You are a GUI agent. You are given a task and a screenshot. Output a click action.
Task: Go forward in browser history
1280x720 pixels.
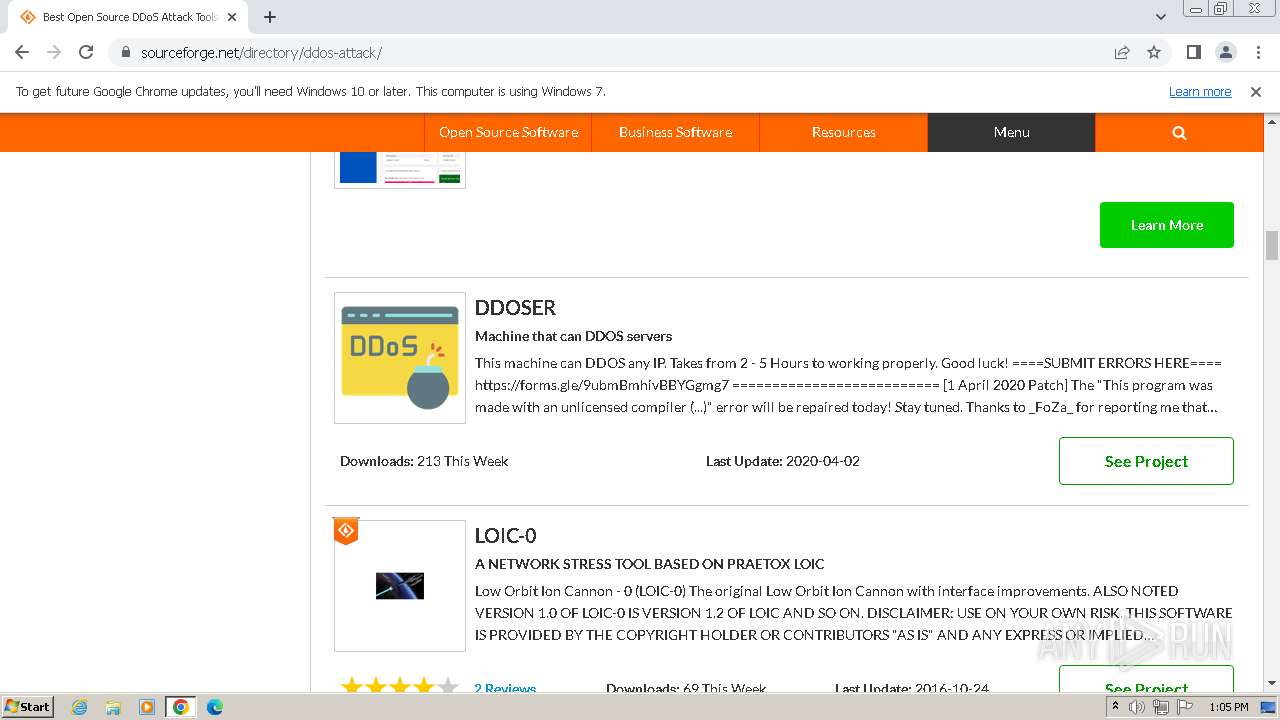click(x=54, y=52)
